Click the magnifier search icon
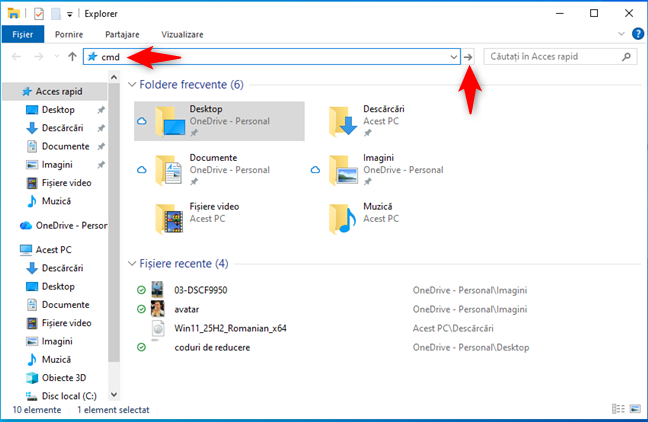 [x=627, y=57]
